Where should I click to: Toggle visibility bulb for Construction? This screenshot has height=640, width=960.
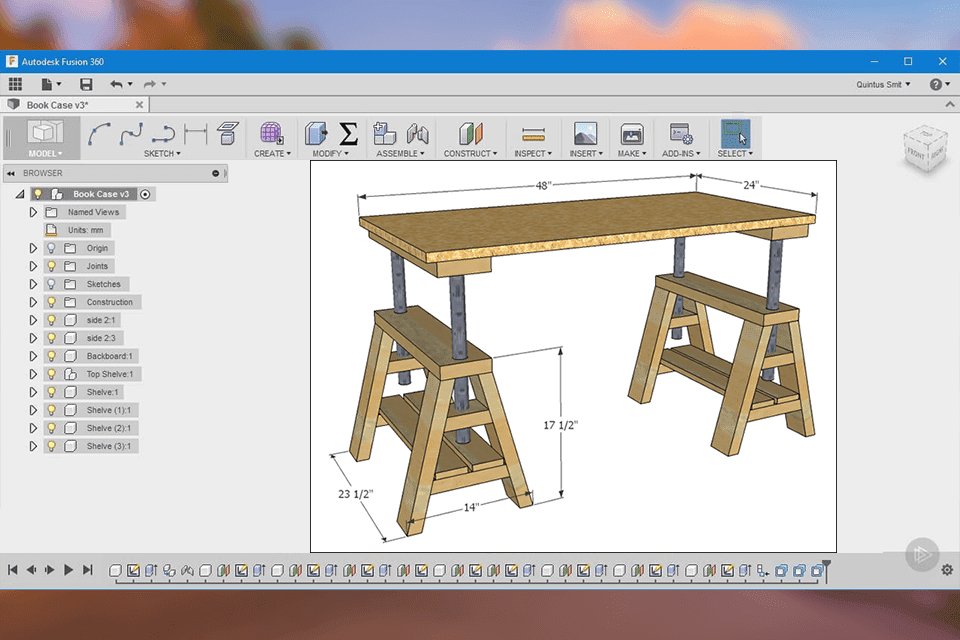(x=51, y=302)
